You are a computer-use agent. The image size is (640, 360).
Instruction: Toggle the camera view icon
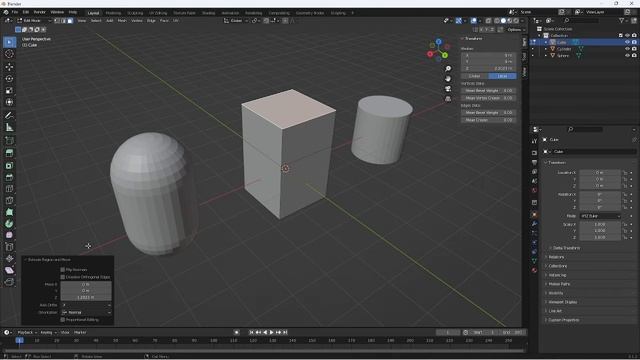[x=448, y=89]
